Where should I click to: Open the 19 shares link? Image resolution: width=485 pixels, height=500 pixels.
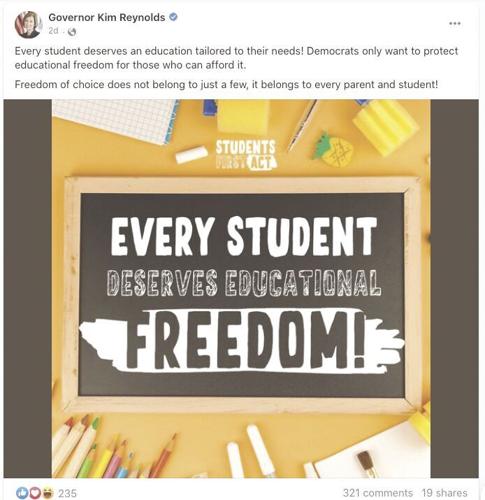point(444,493)
